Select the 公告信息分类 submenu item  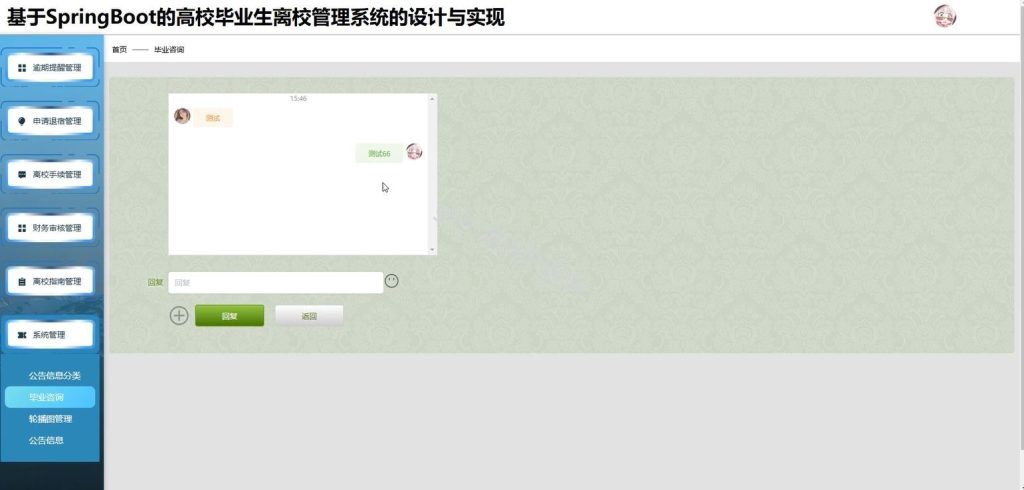[x=55, y=376]
